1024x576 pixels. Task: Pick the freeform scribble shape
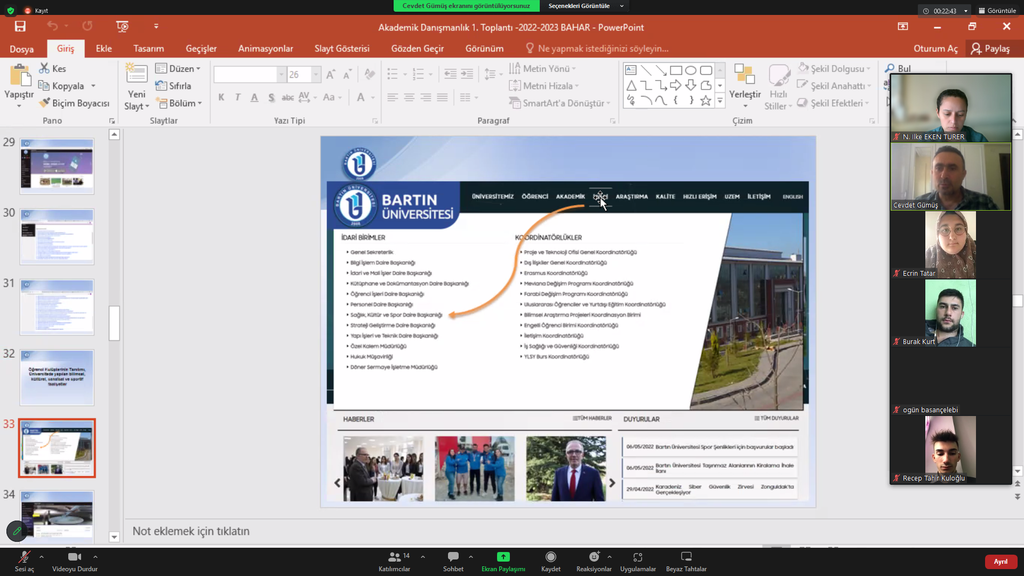coord(631,101)
